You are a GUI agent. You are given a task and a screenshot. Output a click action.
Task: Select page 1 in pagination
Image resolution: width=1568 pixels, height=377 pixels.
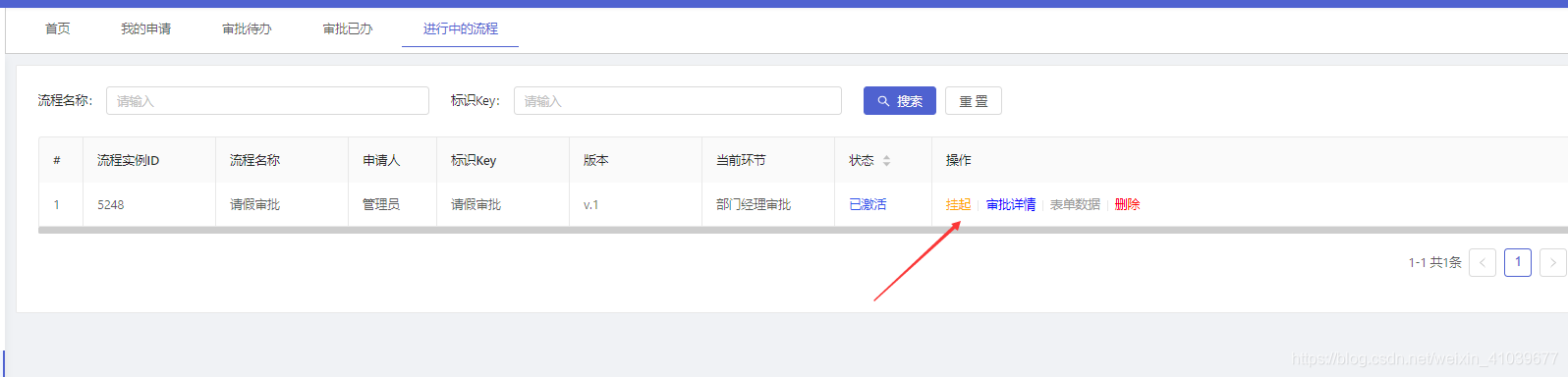pyautogui.click(x=1518, y=262)
